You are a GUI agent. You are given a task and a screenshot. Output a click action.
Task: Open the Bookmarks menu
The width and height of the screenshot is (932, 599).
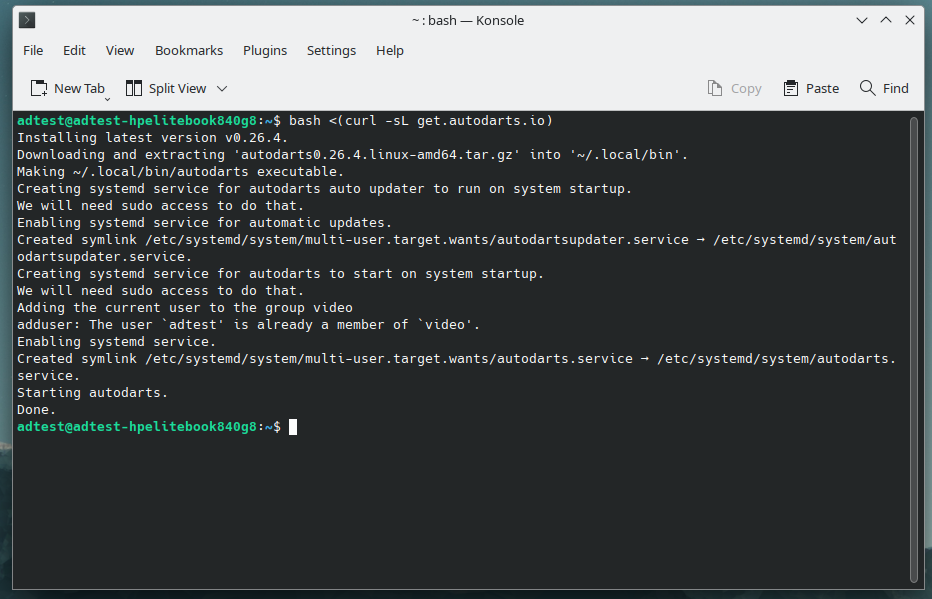[189, 51]
